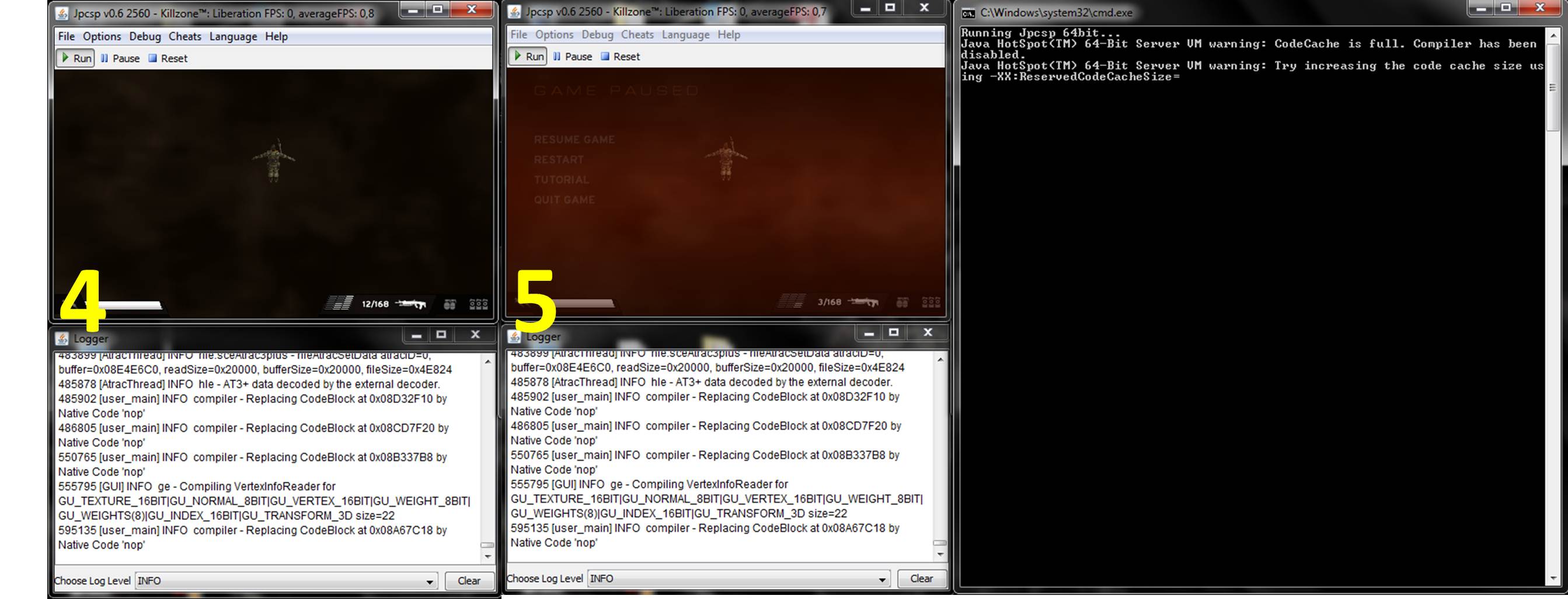Clear the left Logger output
The width and height of the screenshot is (1568, 599).
469,581
